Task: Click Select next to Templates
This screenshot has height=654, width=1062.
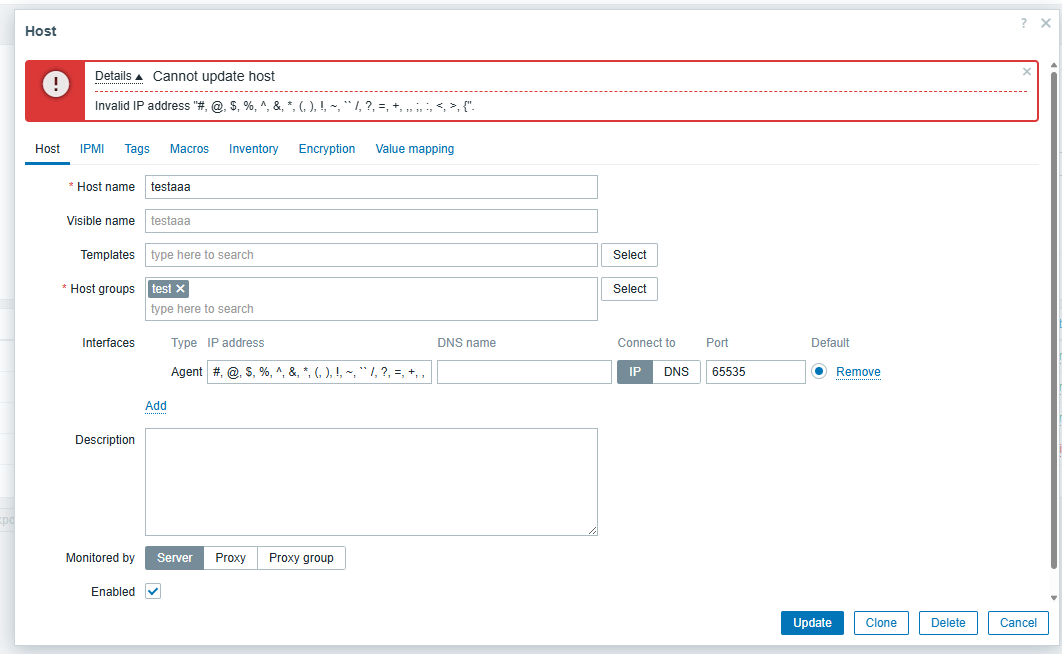Action: pyautogui.click(x=629, y=255)
